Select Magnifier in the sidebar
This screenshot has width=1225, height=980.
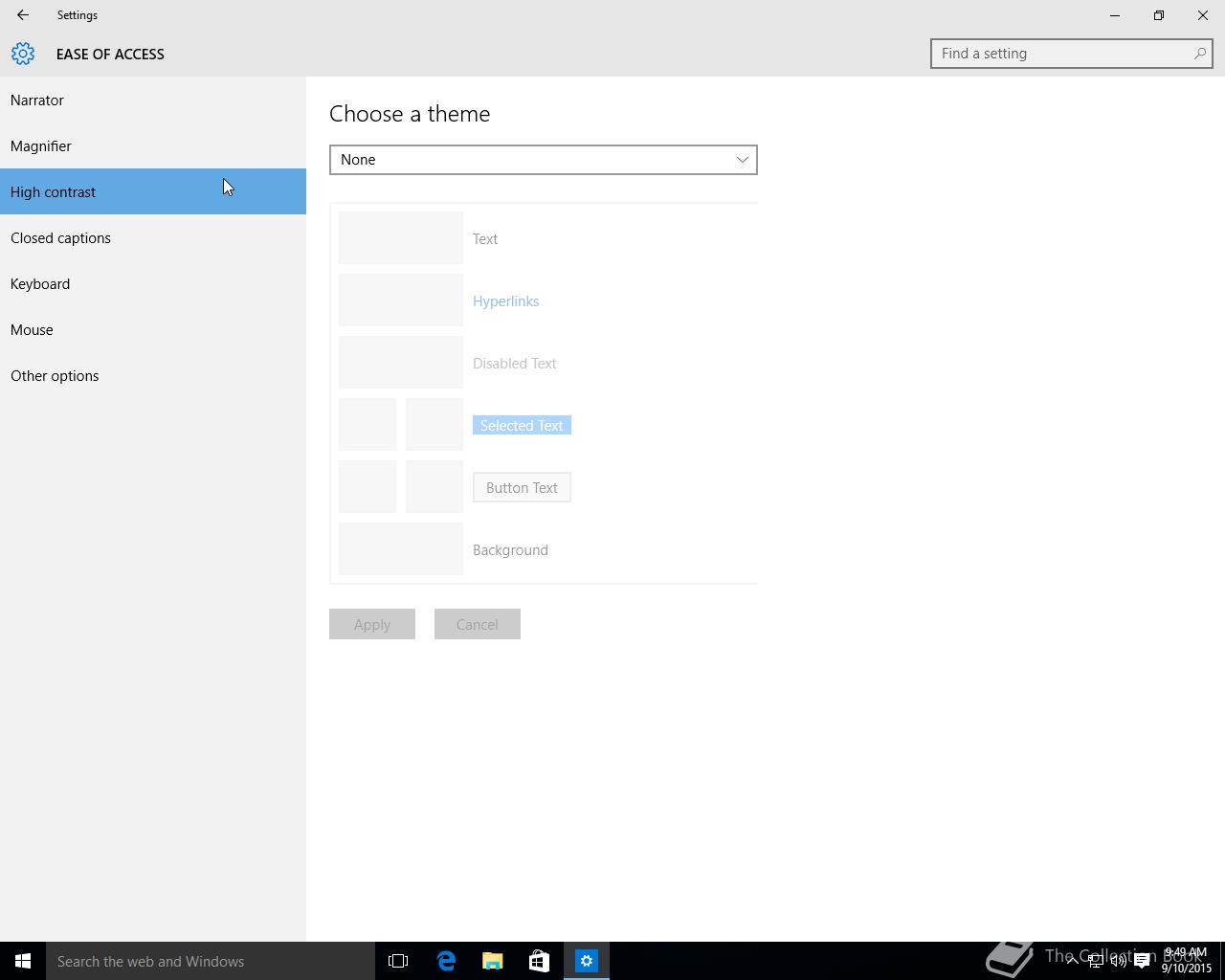153,145
